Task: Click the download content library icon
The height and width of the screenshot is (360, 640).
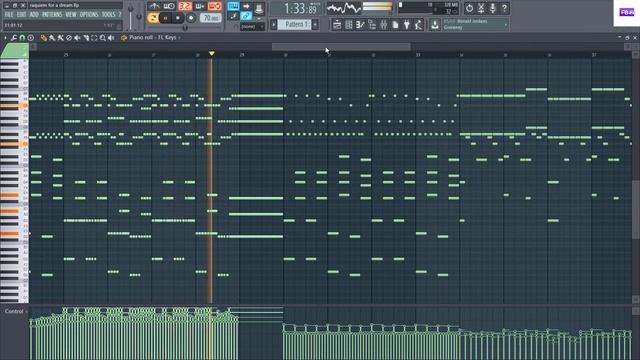Action: click(x=435, y=25)
